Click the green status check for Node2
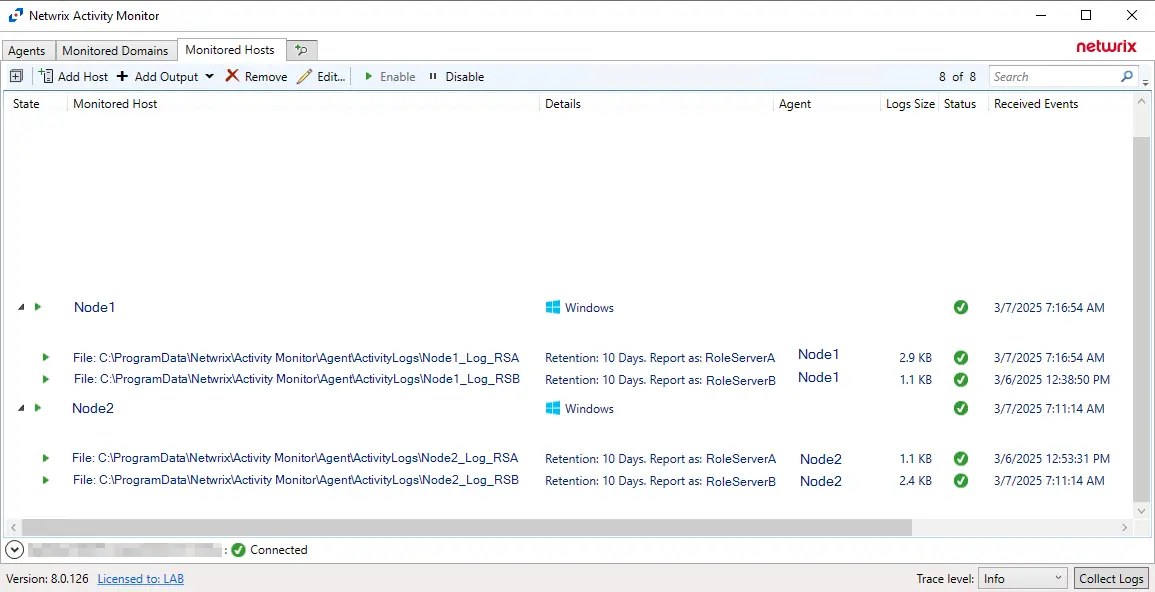 (x=961, y=408)
